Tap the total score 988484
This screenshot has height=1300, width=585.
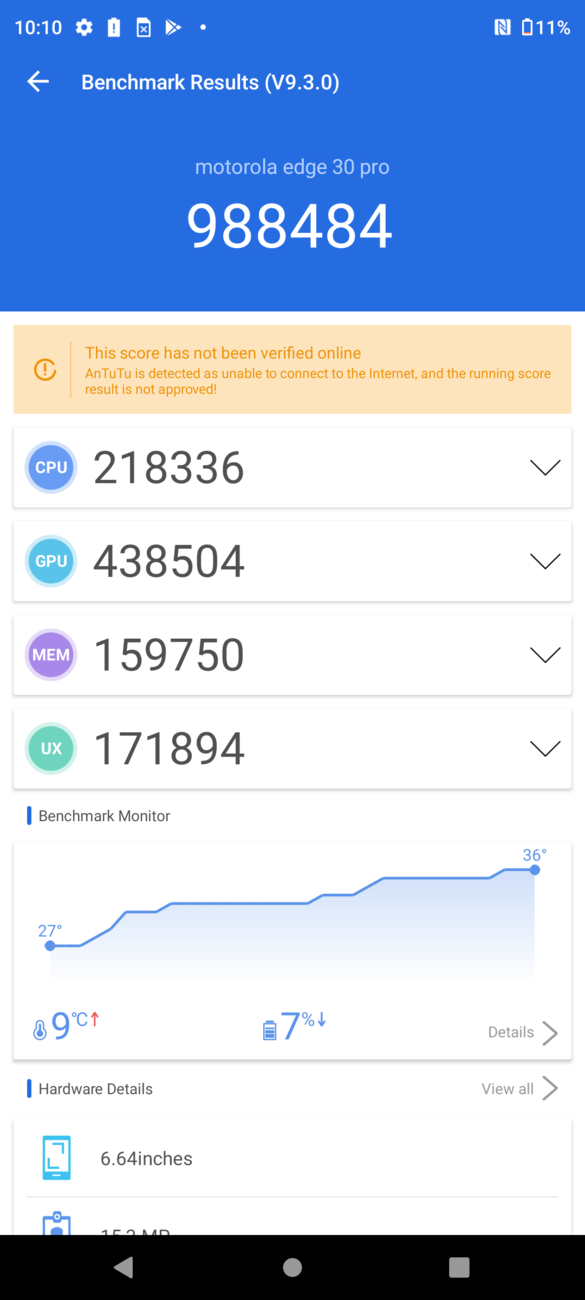click(x=290, y=227)
